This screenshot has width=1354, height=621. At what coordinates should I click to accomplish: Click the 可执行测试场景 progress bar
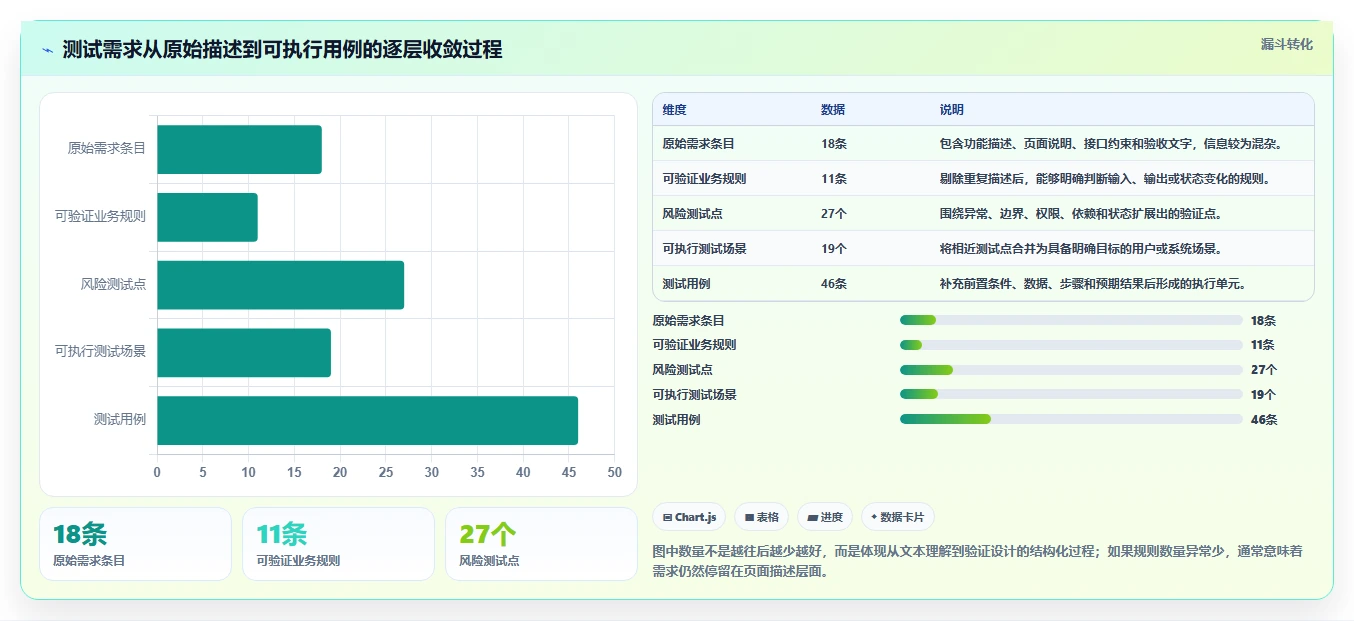tap(1071, 395)
